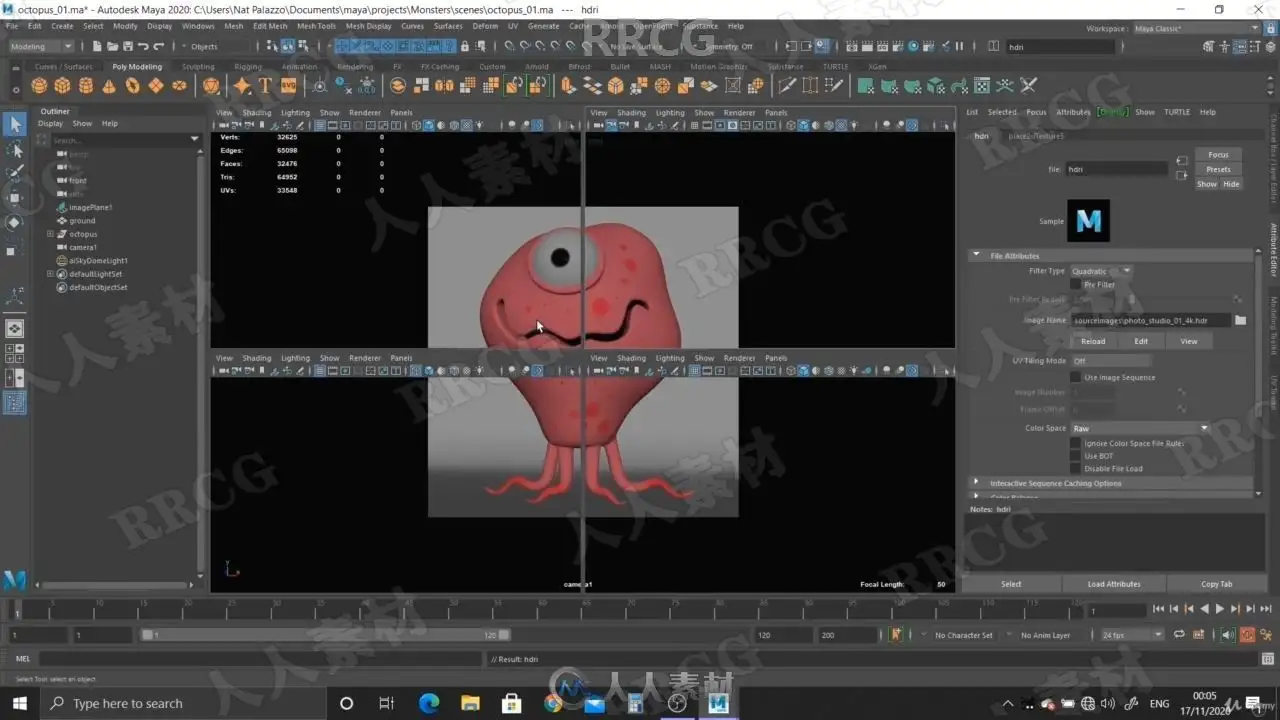Screen dimensions: 1280x720
Task: Switch to the Sculpting shelf tab
Action: click(x=198, y=67)
